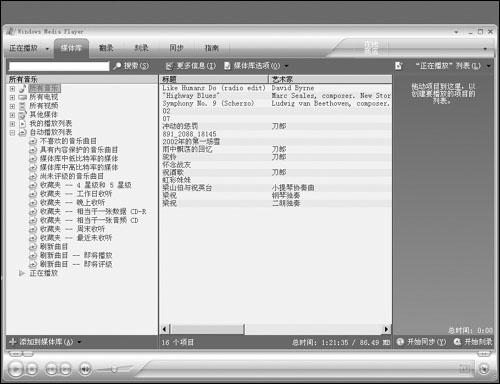500x384 pixels.
Task: Click 开始刻录 button
Action: click(473, 342)
